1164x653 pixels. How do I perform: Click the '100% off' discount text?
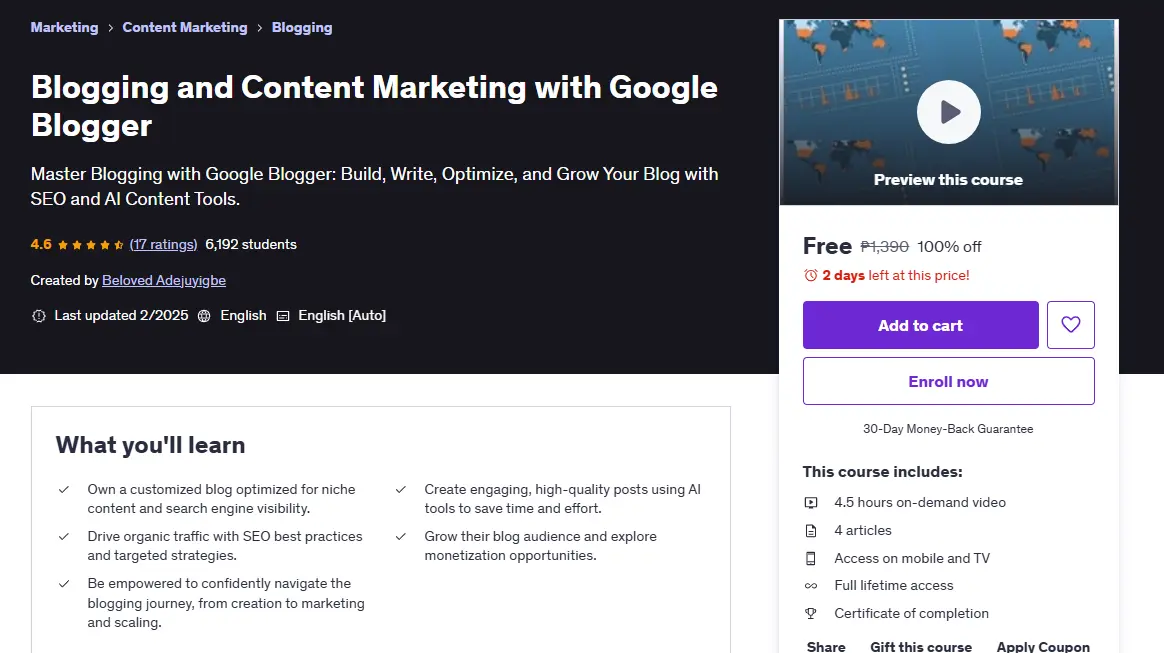point(949,246)
